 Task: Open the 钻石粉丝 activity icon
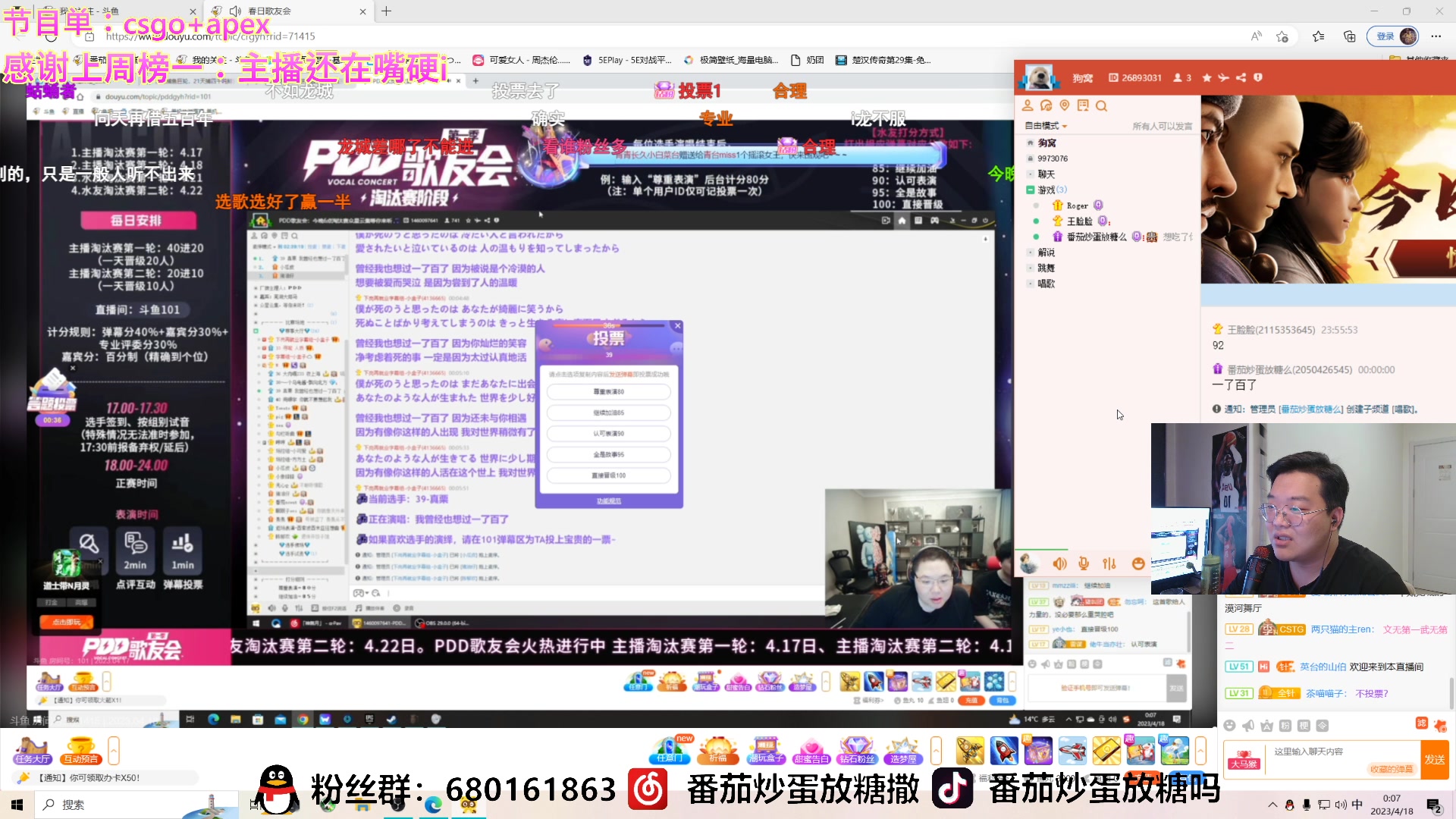[857, 751]
